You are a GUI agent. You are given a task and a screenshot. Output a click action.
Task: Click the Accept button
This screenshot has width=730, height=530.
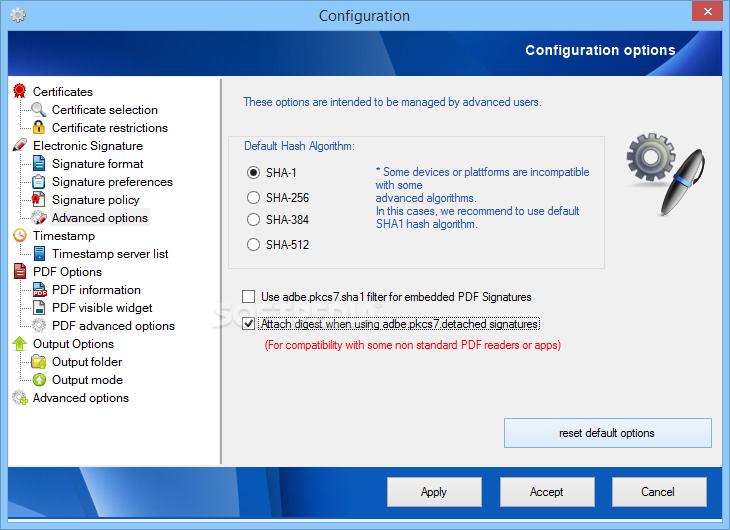547,492
